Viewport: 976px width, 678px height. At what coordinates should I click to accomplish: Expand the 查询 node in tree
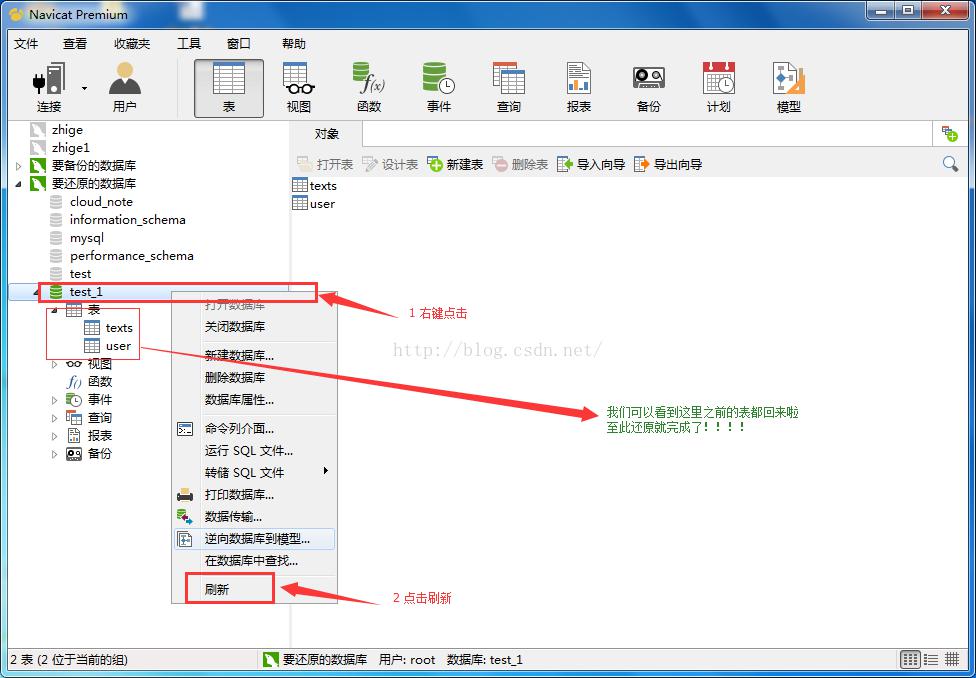tap(55, 418)
